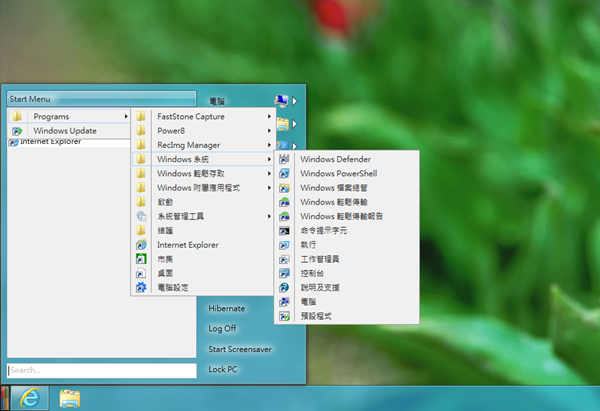Click Hibernate
The image size is (600, 411).
click(227, 308)
